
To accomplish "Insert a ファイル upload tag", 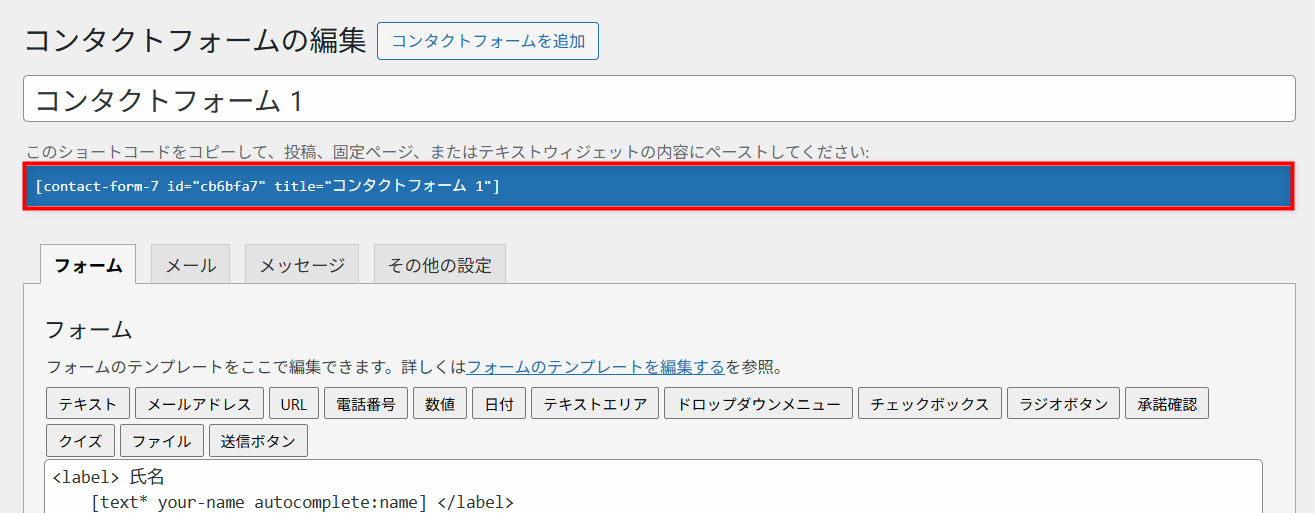I will tap(162, 440).
